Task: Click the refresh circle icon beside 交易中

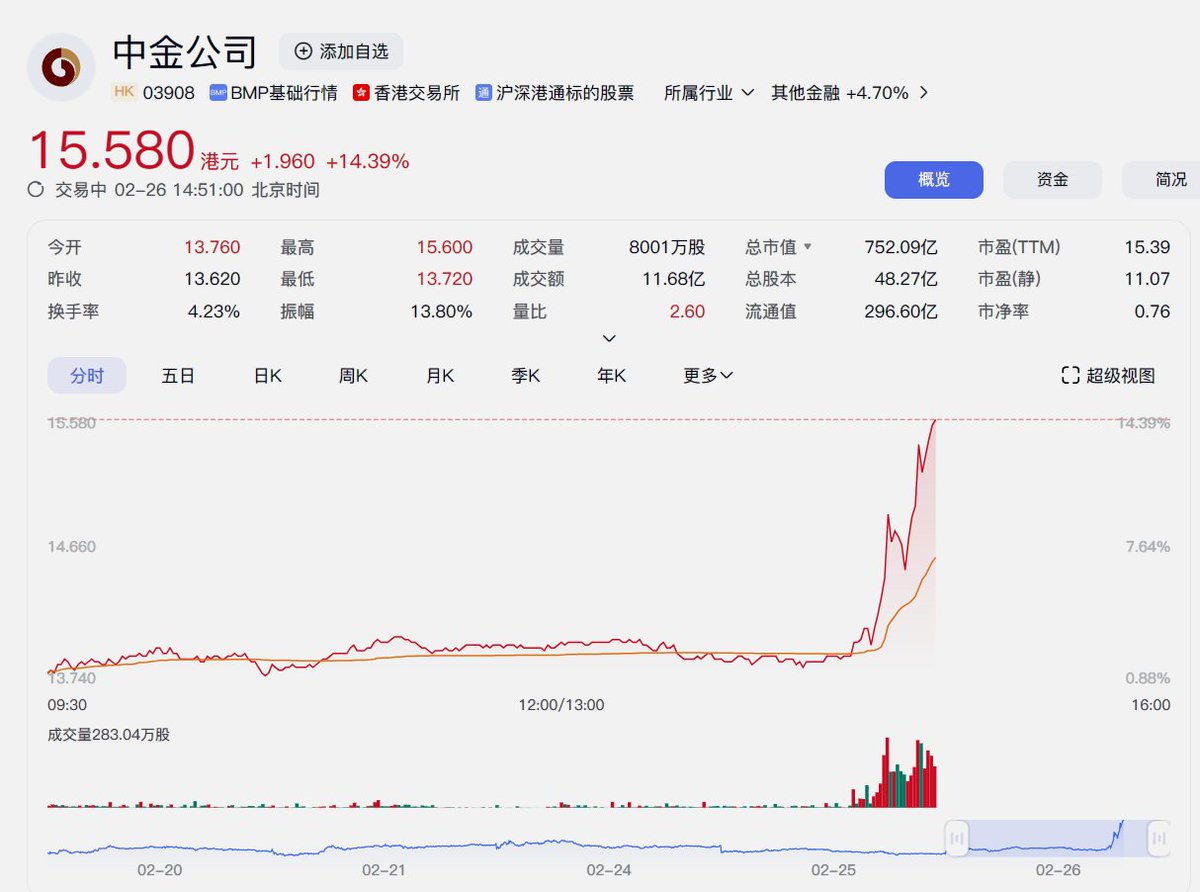Action: (x=36, y=190)
